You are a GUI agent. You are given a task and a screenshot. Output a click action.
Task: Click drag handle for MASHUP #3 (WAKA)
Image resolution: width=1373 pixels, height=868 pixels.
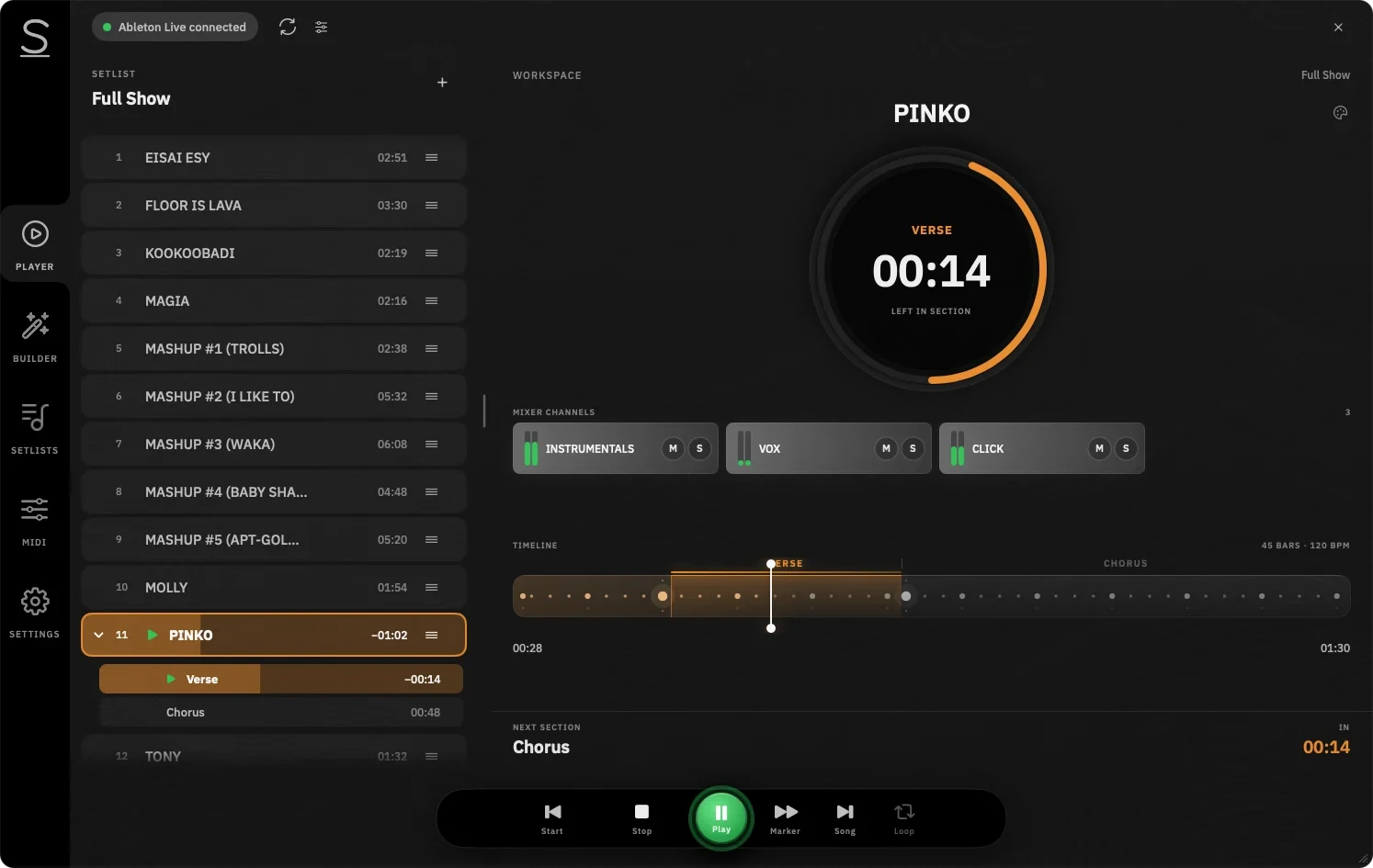[432, 445]
